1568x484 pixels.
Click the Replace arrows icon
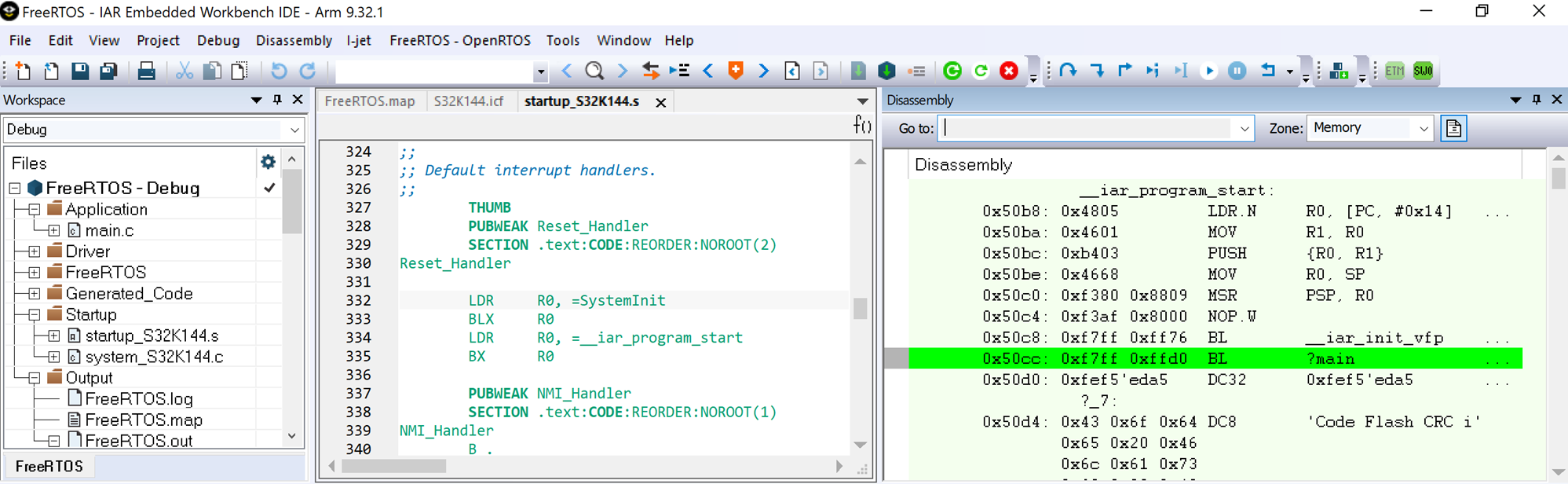click(650, 71)
